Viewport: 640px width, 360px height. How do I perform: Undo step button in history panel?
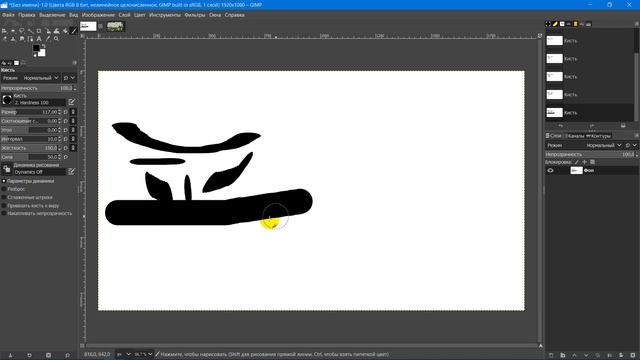(x=560, y=126)
